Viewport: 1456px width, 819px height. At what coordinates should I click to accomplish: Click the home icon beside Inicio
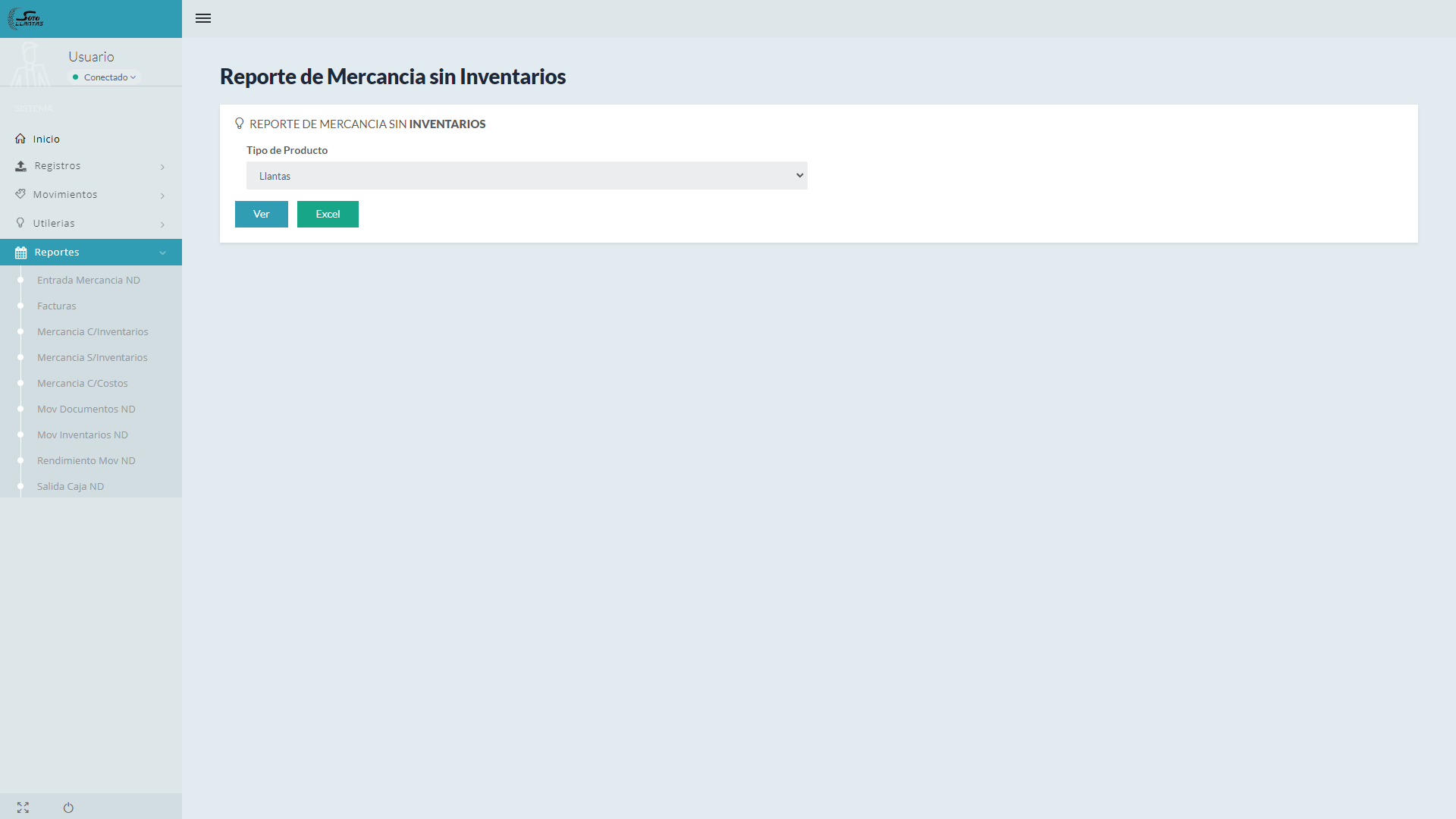pos(20,139)
